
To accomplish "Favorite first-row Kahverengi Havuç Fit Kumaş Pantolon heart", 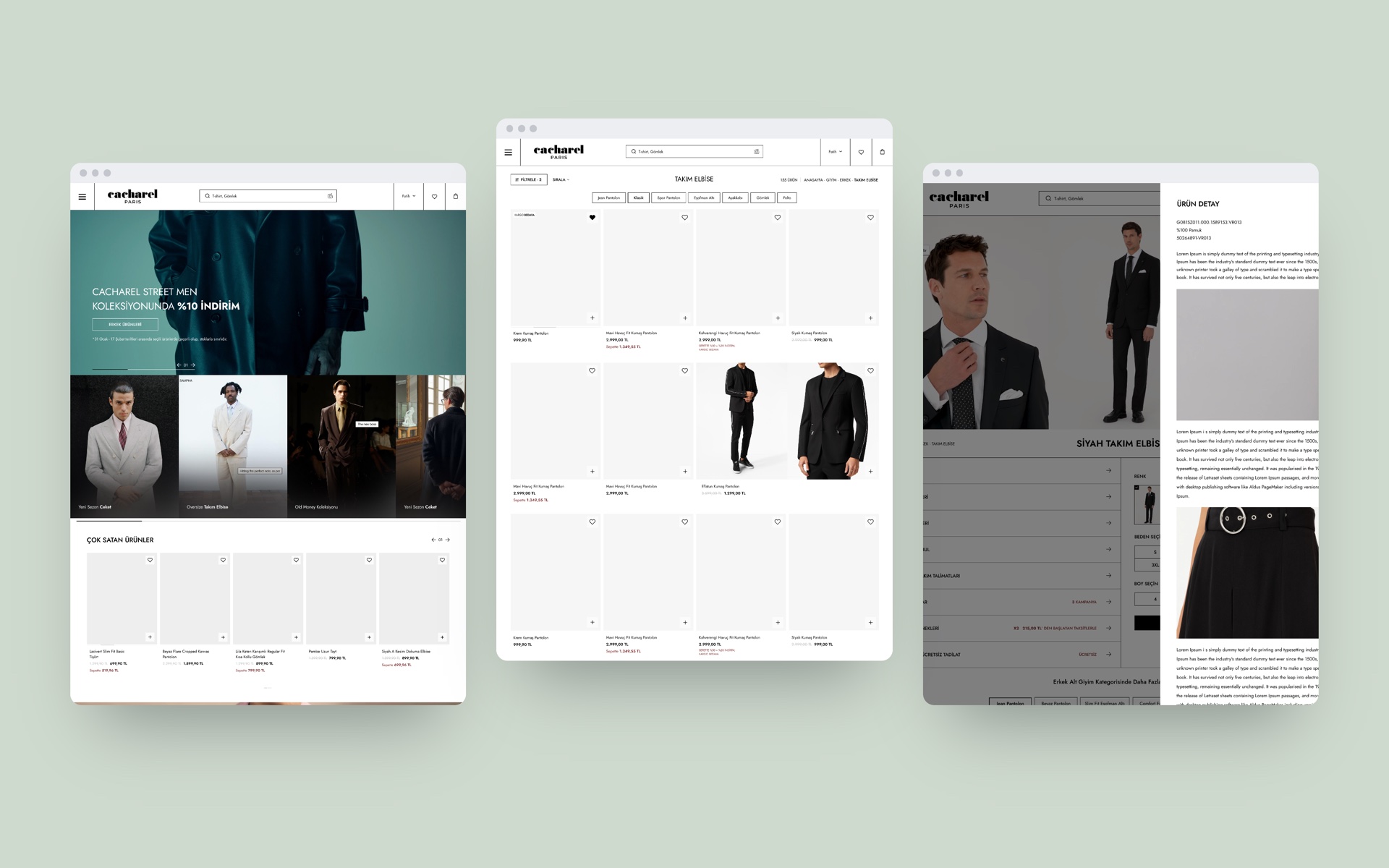I will [778, 218].
